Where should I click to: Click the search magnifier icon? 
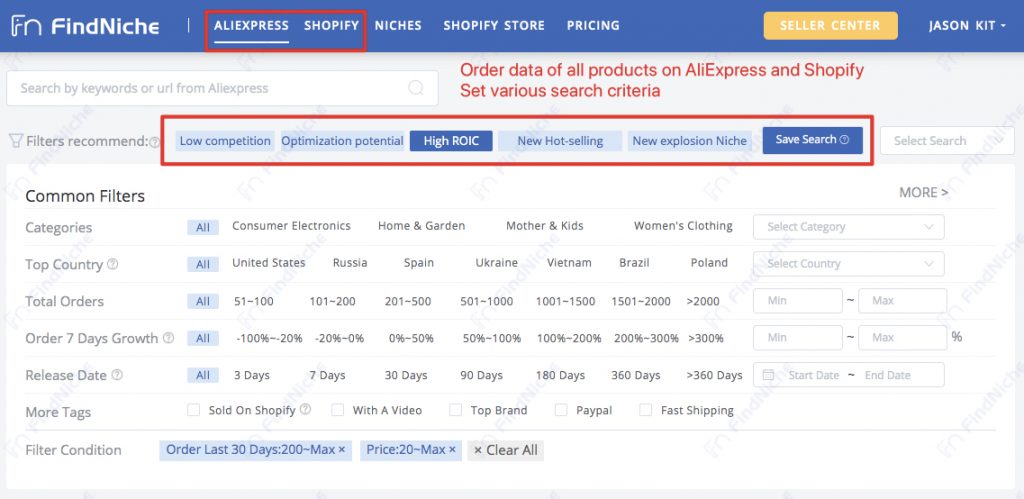(x=416, y=88)
